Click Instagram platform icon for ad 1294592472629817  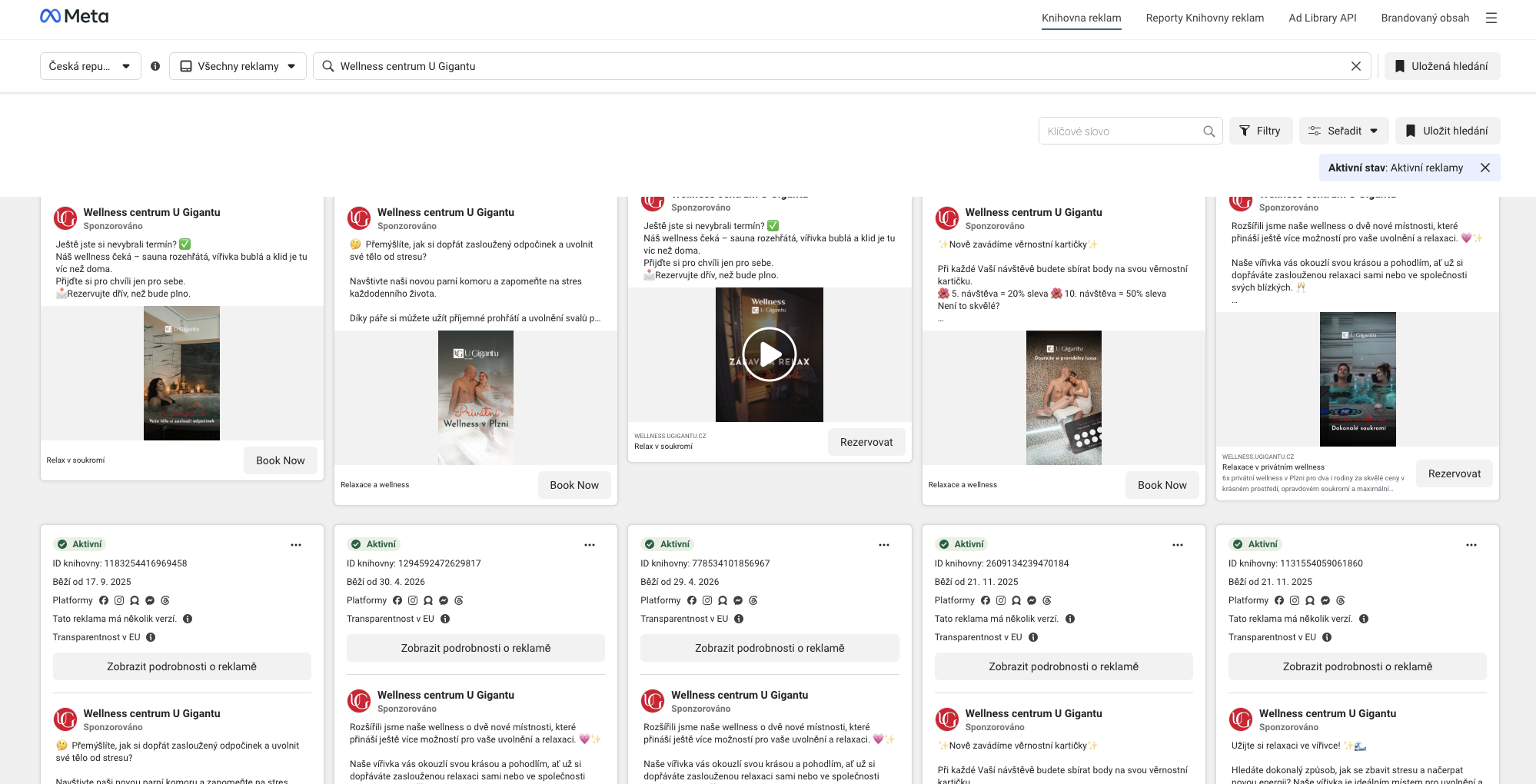(413, 600)
